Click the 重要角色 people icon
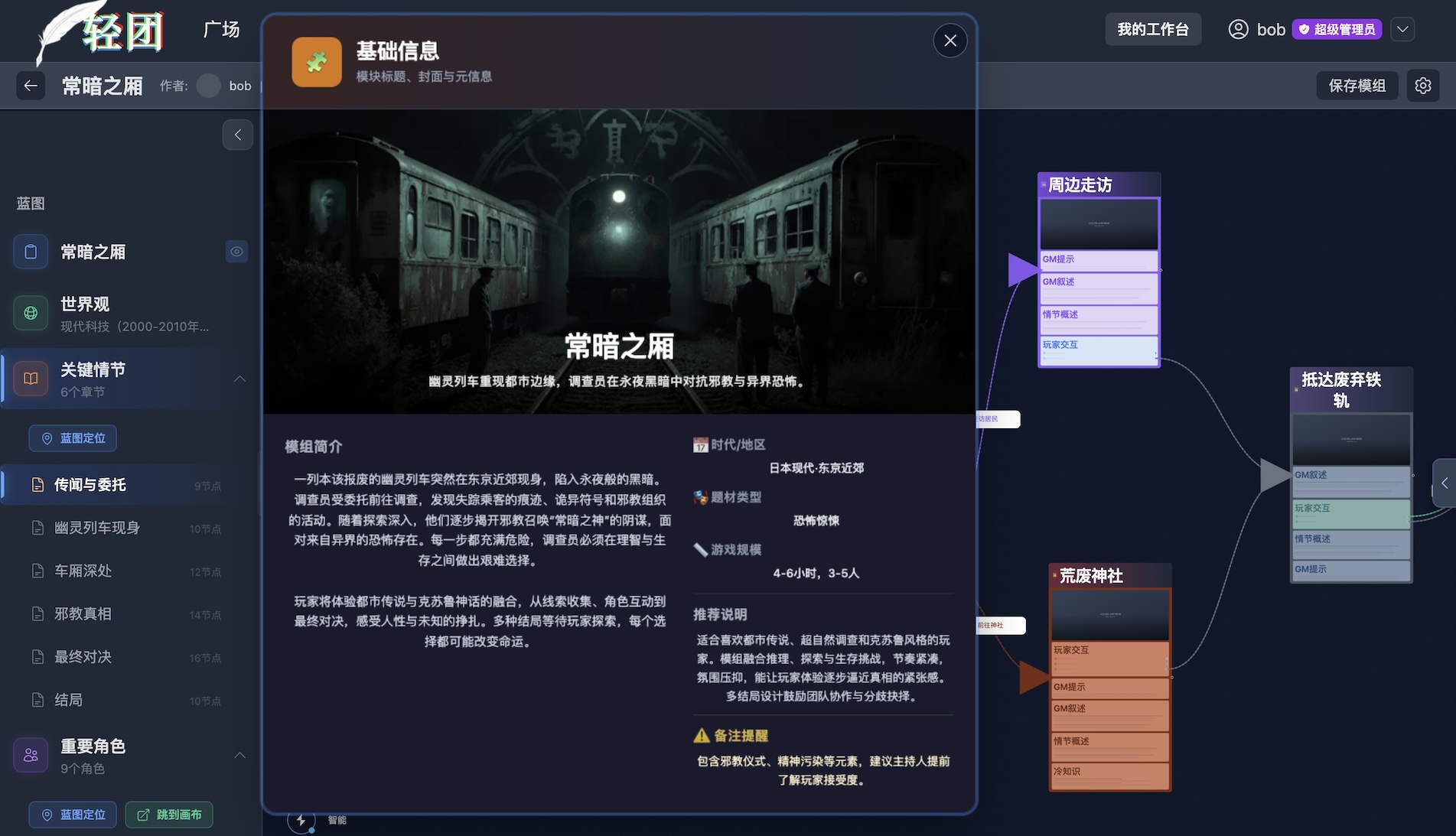This screenshot has height=836, width=1456. 31,755
